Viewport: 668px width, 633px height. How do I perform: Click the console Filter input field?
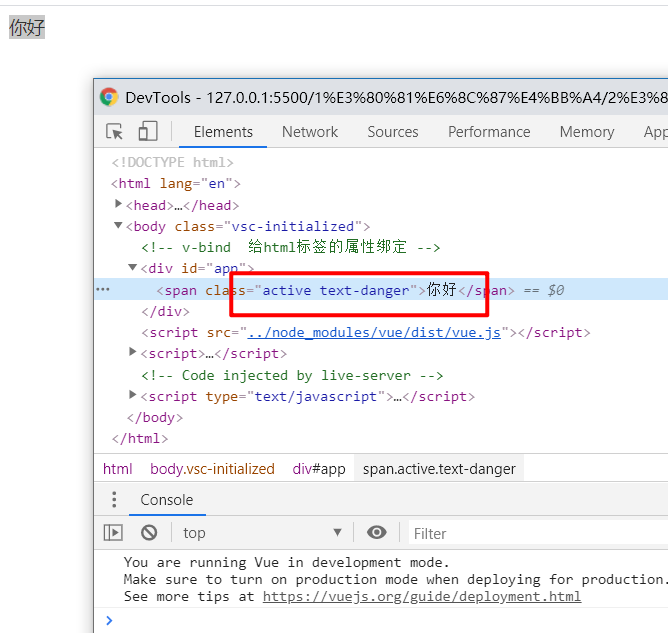(x=538, y=533)
